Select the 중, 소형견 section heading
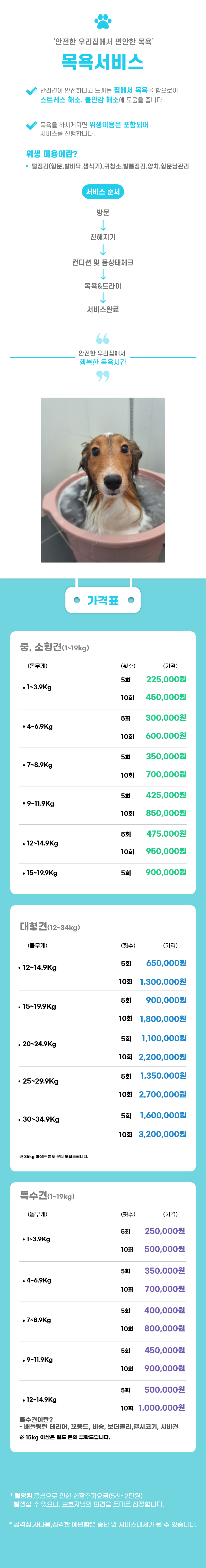This screenshot has height=1568, width=206. click(x=54, y=647)
